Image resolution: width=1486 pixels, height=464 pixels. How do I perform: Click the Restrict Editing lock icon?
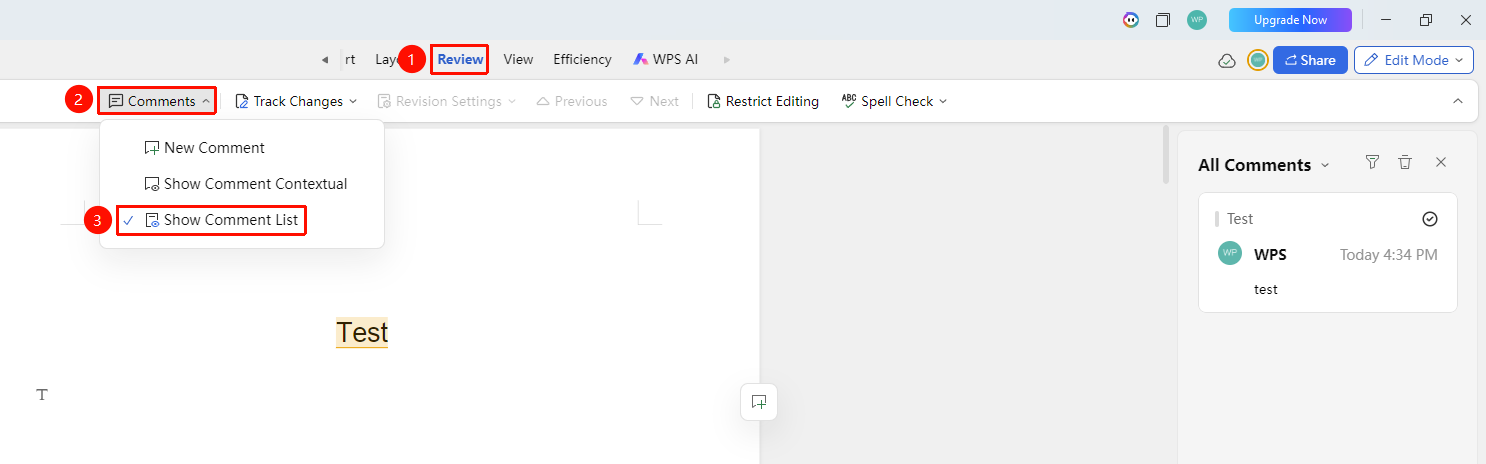click(713, 101)
